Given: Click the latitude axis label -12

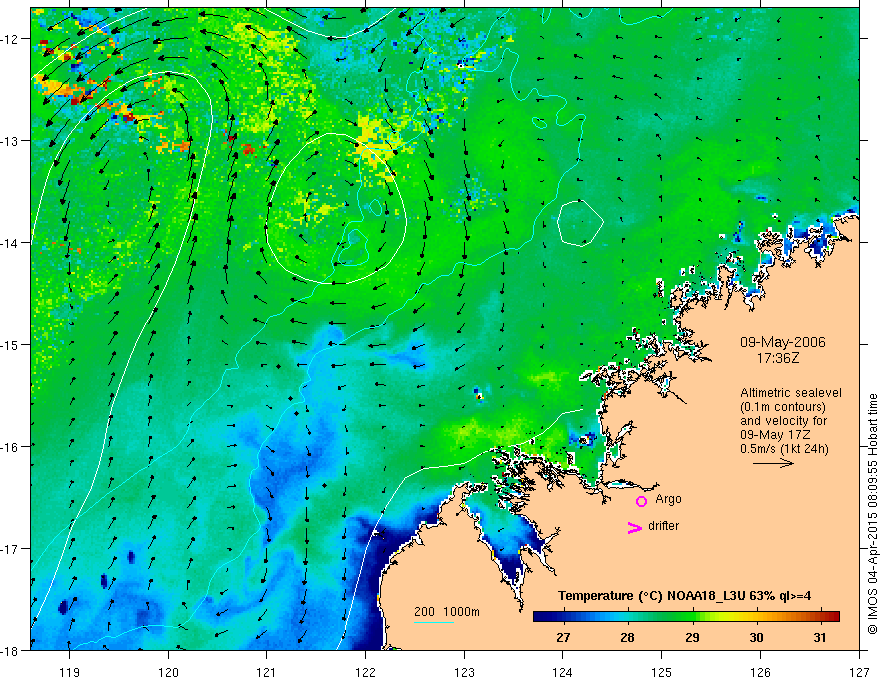Looking at the screenshot, I should 10,39.
